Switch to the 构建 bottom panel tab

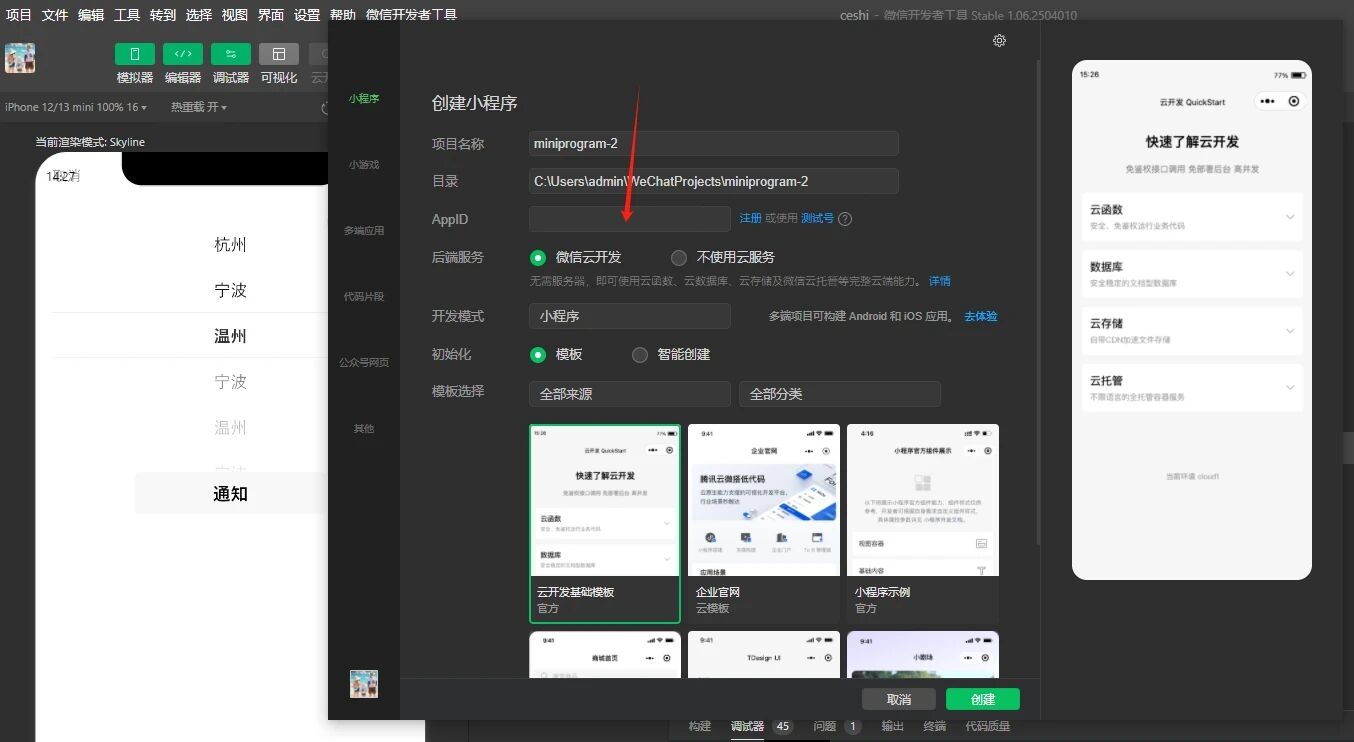(x=700, y=726)
